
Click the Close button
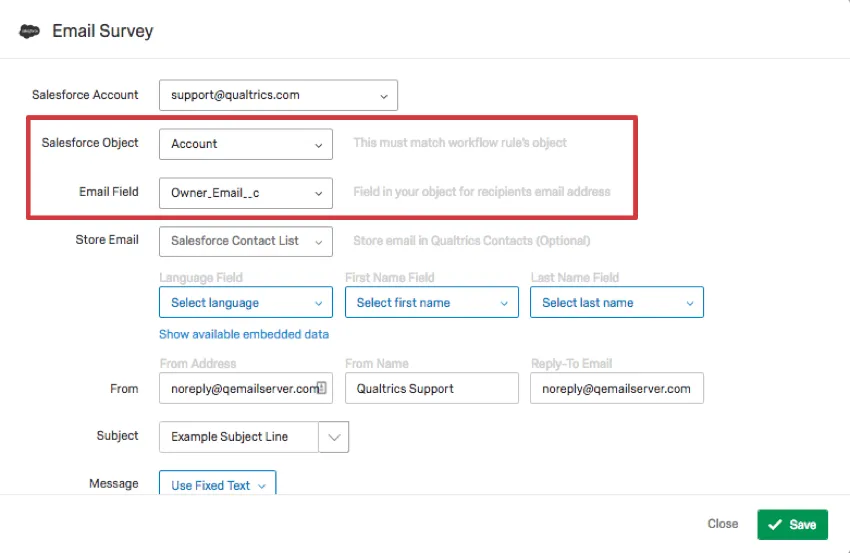(722, 524)
